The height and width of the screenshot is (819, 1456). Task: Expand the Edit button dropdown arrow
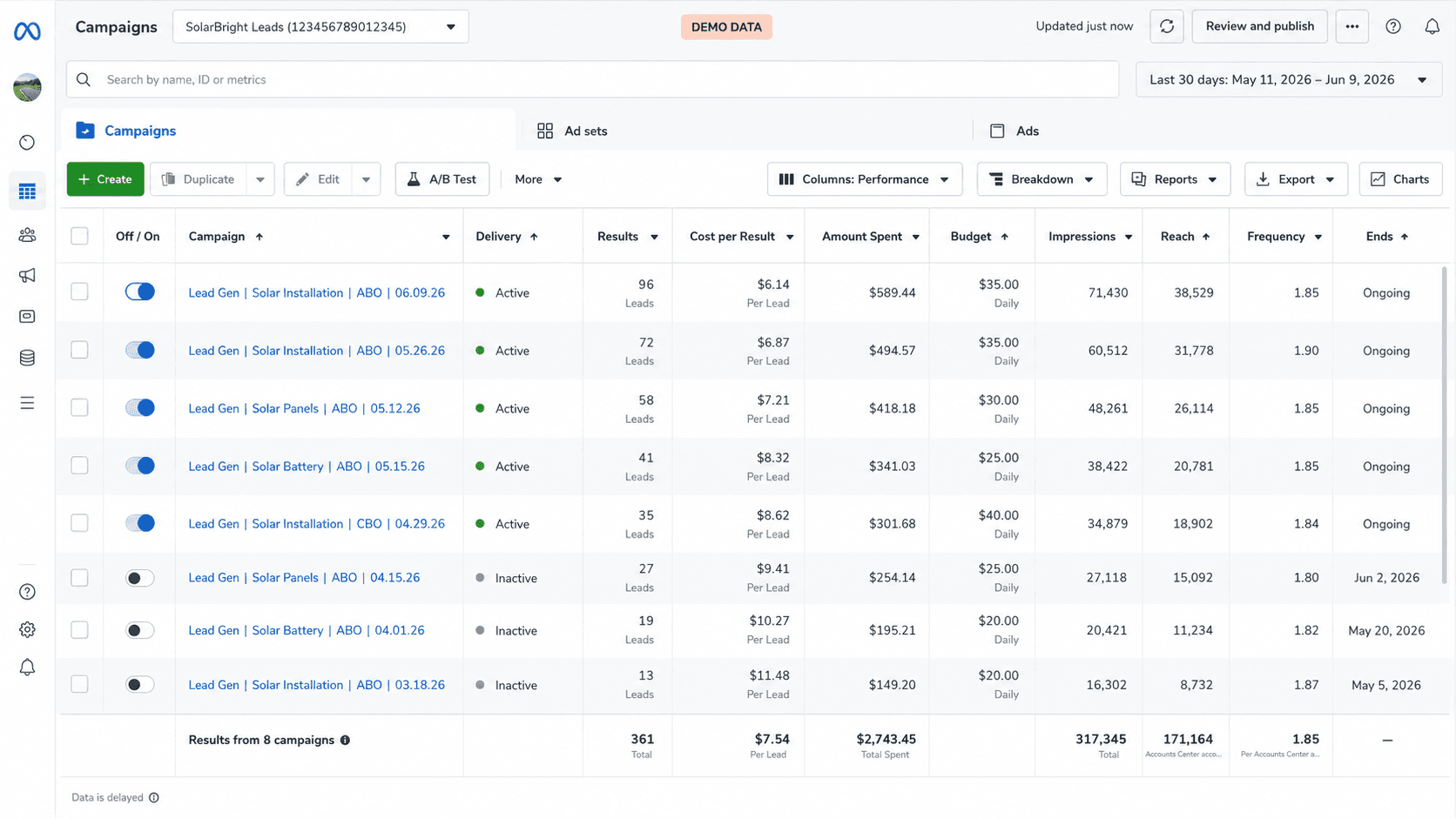[x=366, y=179]
